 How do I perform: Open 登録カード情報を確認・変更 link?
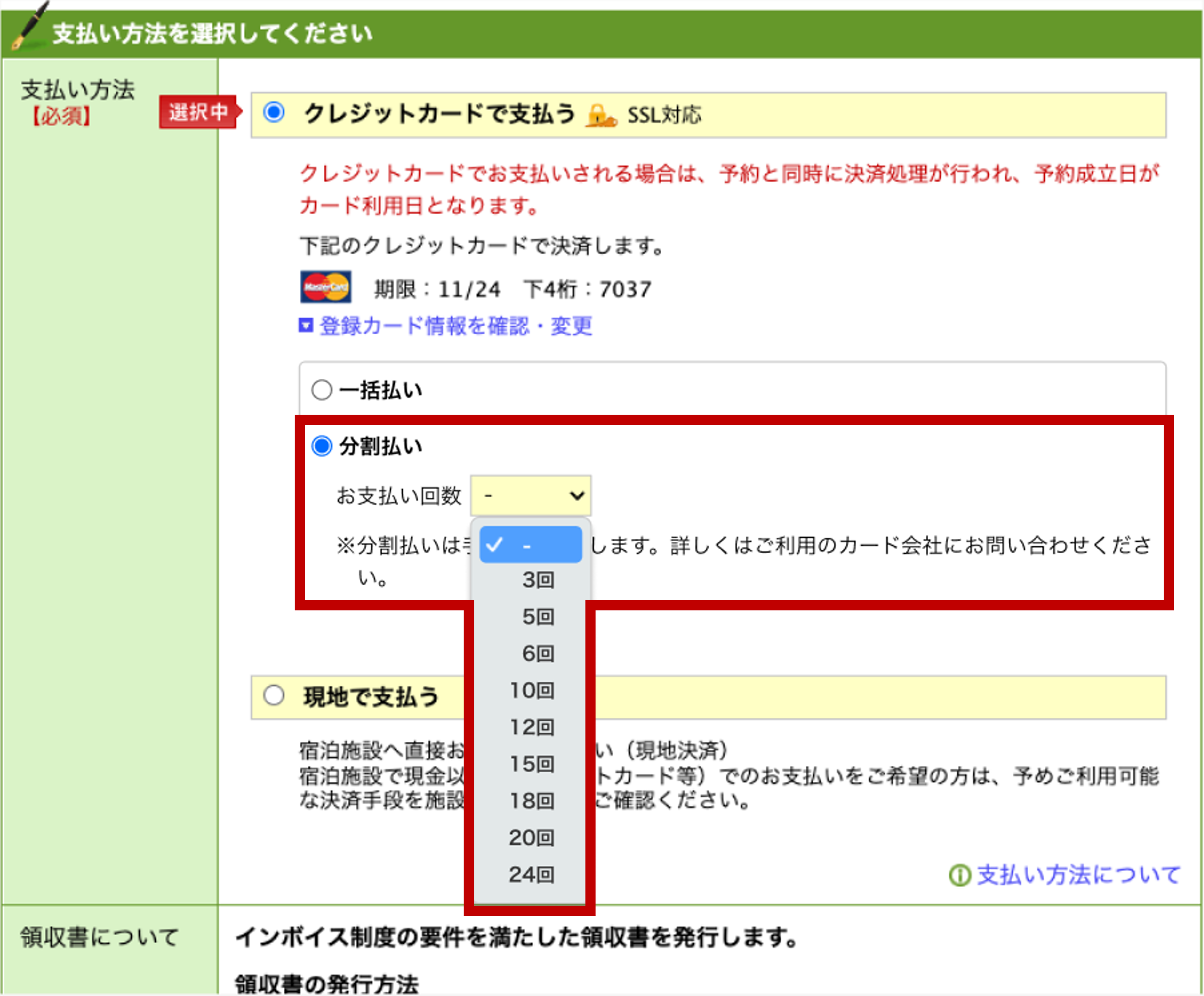coord(454,326)
